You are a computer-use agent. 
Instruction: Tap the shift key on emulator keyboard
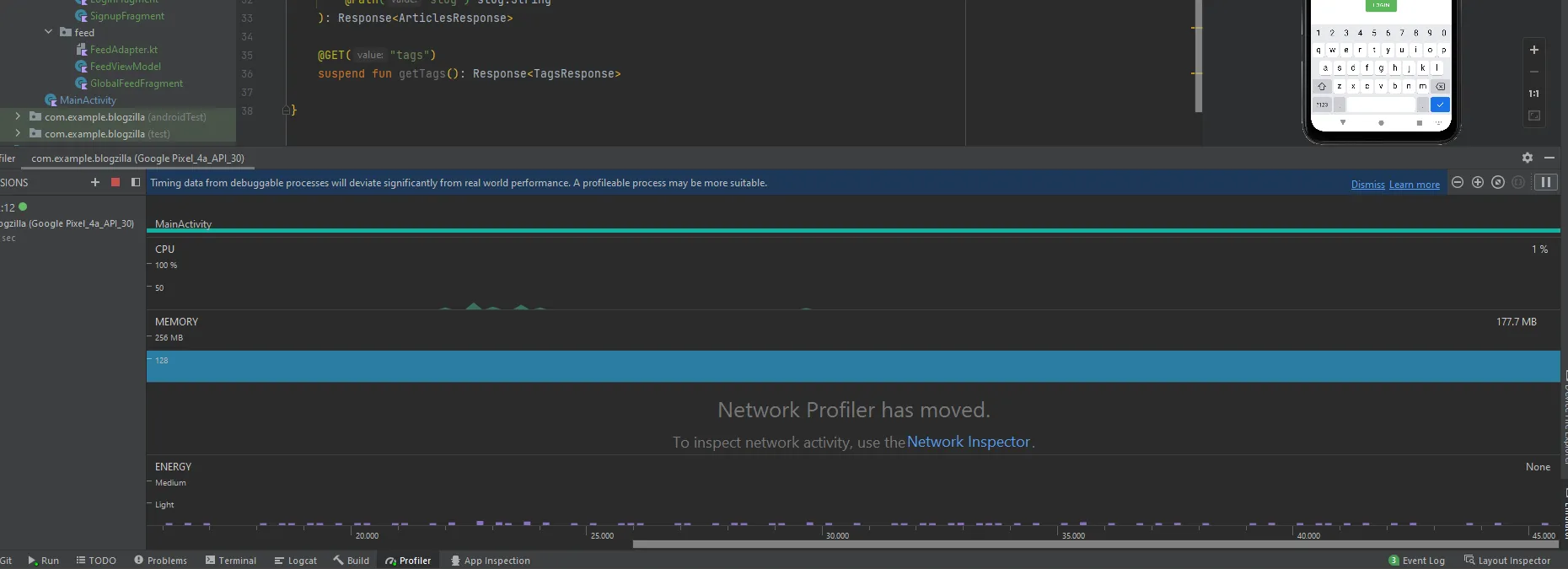(1322, 86)
